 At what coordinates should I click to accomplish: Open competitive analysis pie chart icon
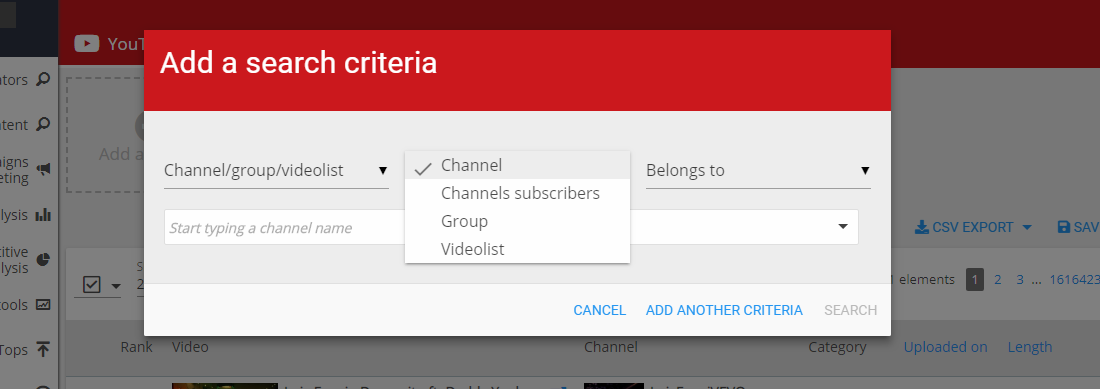pyautogui.click(x=43, y=259)
